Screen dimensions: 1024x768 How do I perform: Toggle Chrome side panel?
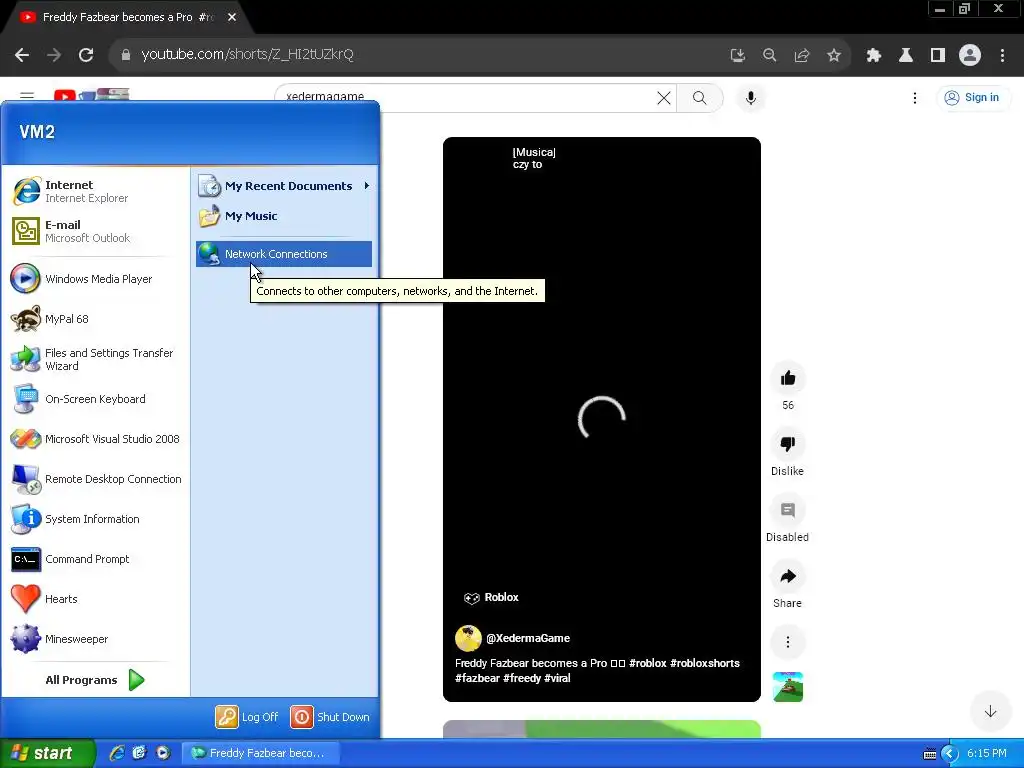click(938, 56)
